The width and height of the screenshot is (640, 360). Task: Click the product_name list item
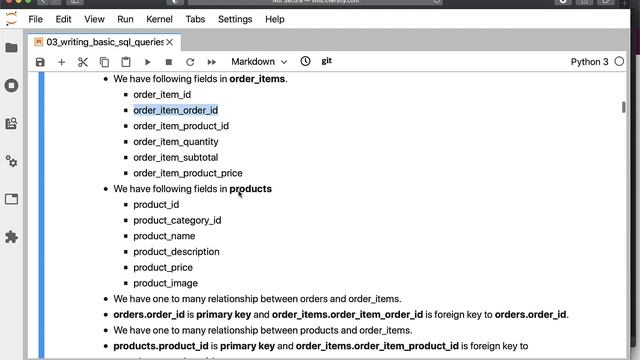(164, 236)
